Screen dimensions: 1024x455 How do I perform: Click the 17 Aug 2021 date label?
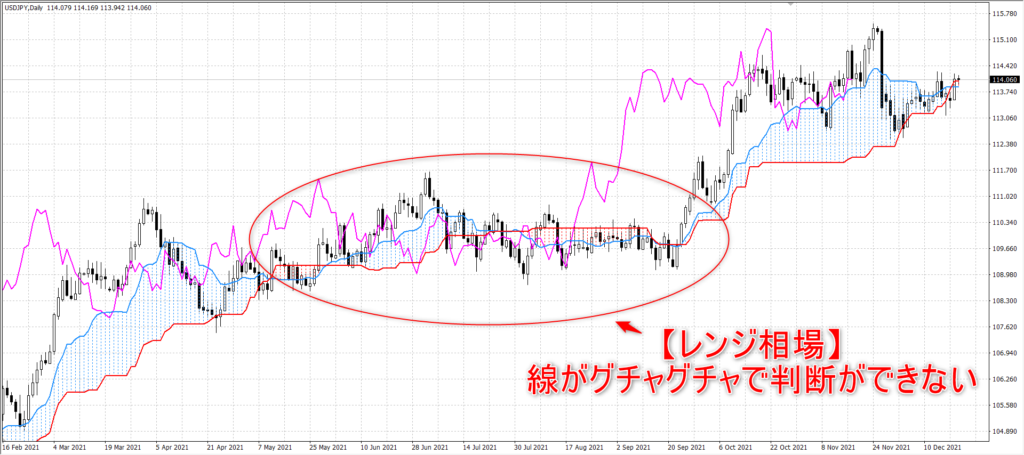coord(584,450)
